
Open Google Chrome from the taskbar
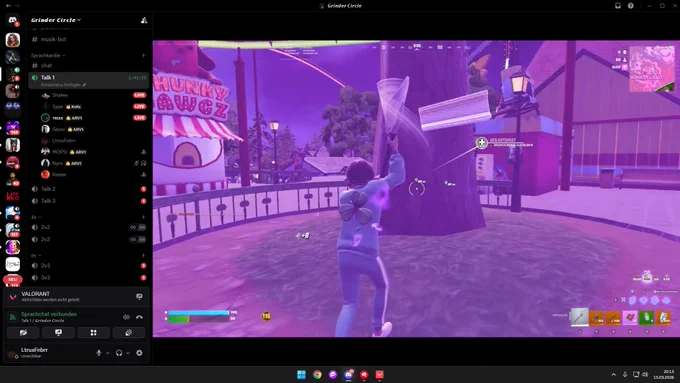[x=317, y=375]
